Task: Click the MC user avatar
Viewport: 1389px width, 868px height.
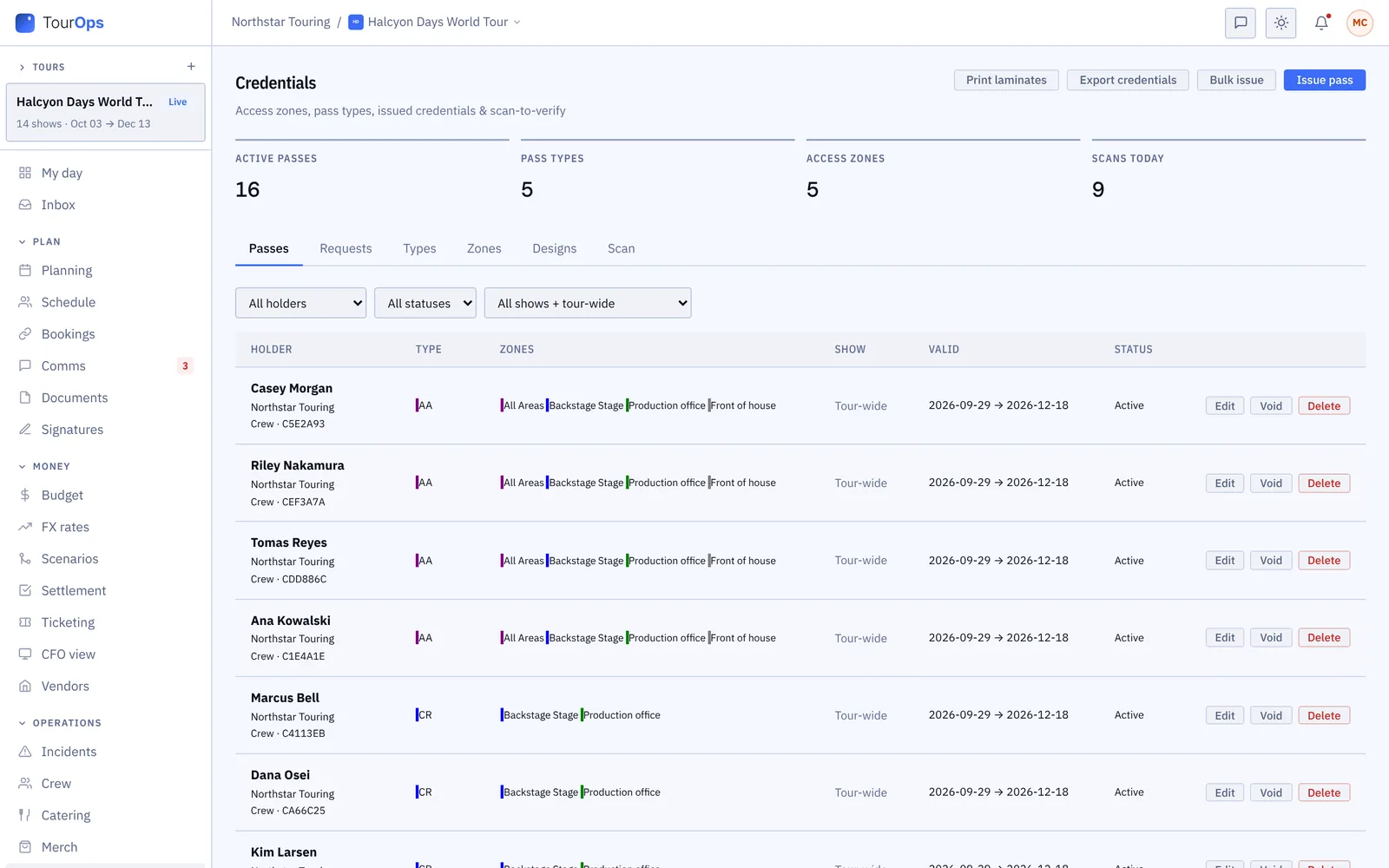Action: coord(1359,23)
